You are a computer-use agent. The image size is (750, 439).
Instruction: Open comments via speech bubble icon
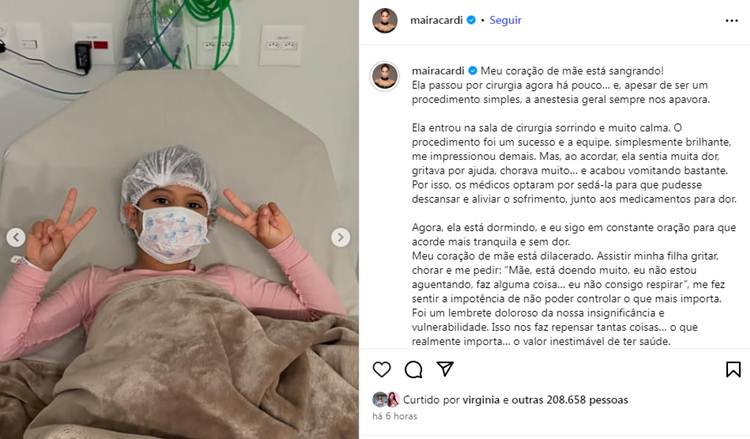413,369
